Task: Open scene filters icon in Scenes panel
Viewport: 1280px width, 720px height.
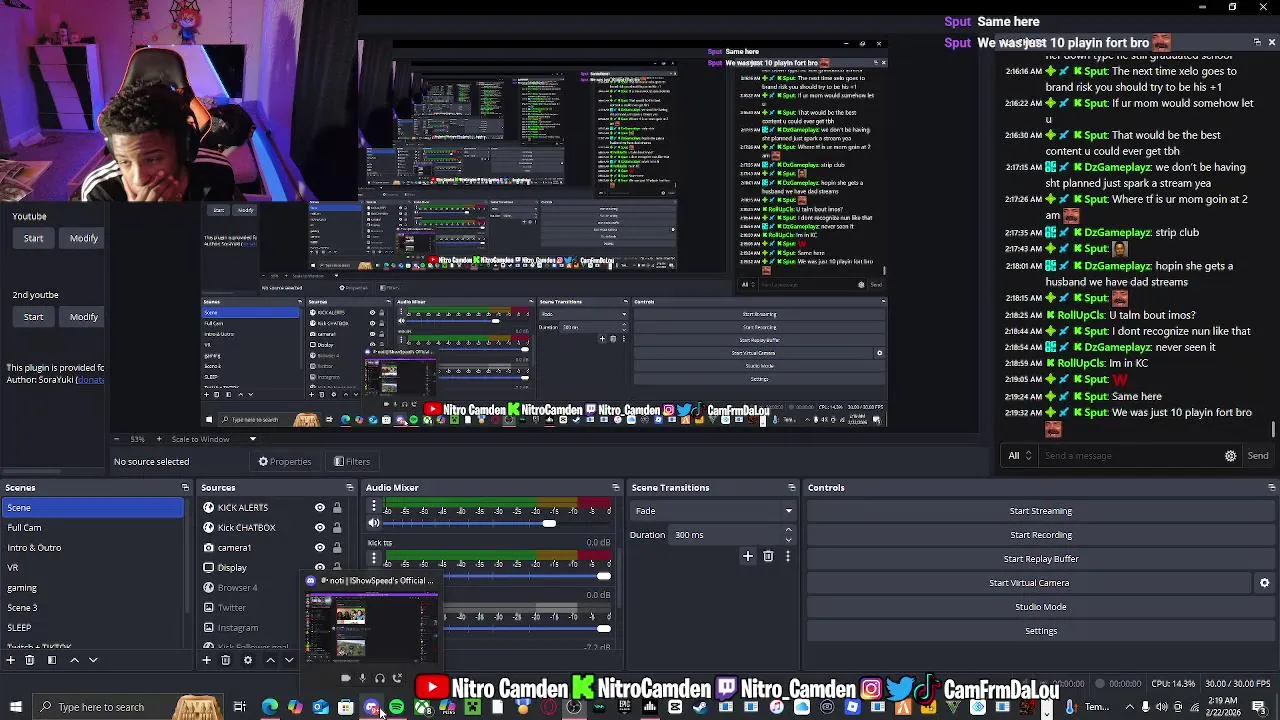Action: click(51, 660)
